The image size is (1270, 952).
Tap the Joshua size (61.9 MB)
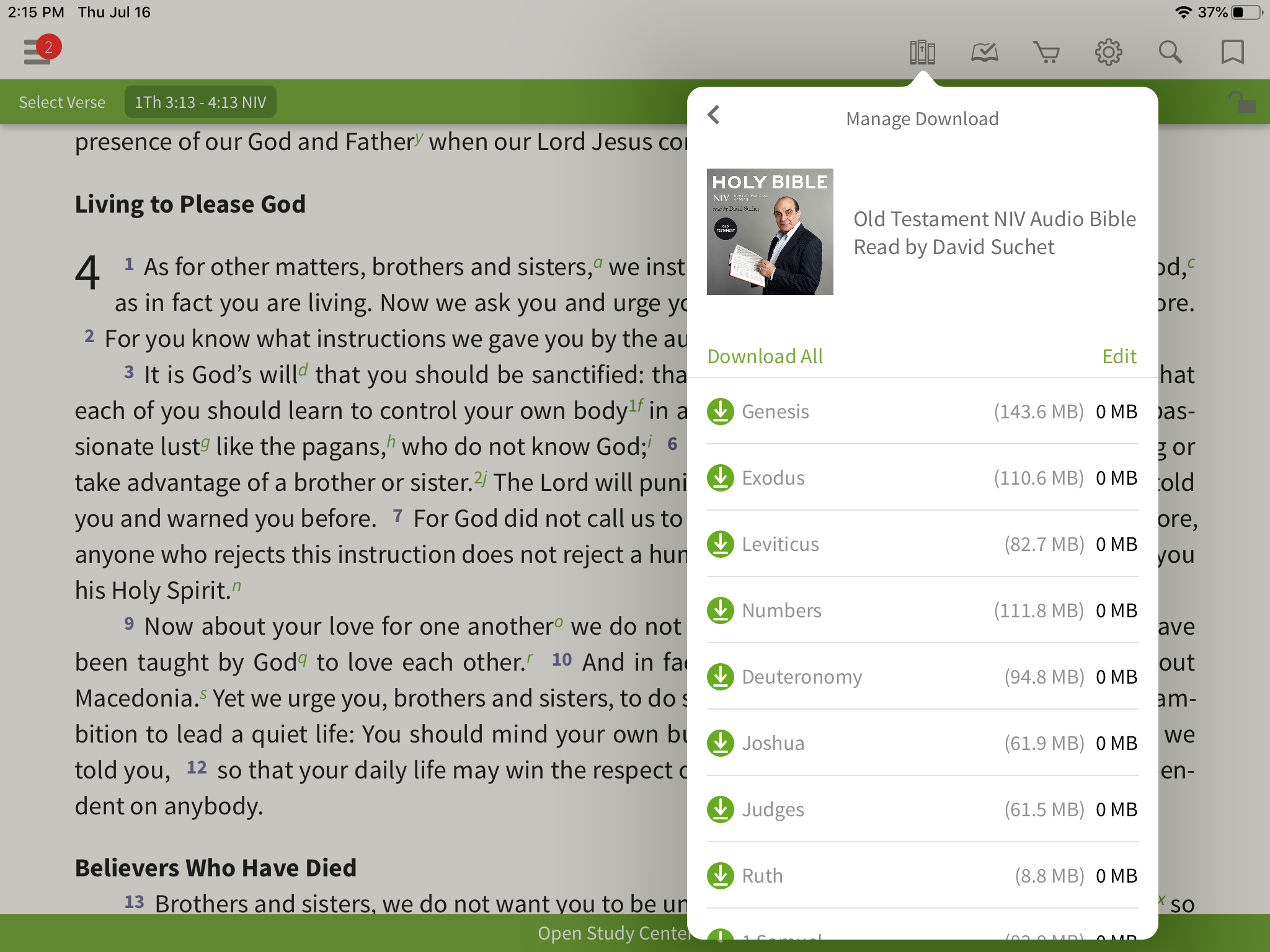click(x=1044, y=743)
